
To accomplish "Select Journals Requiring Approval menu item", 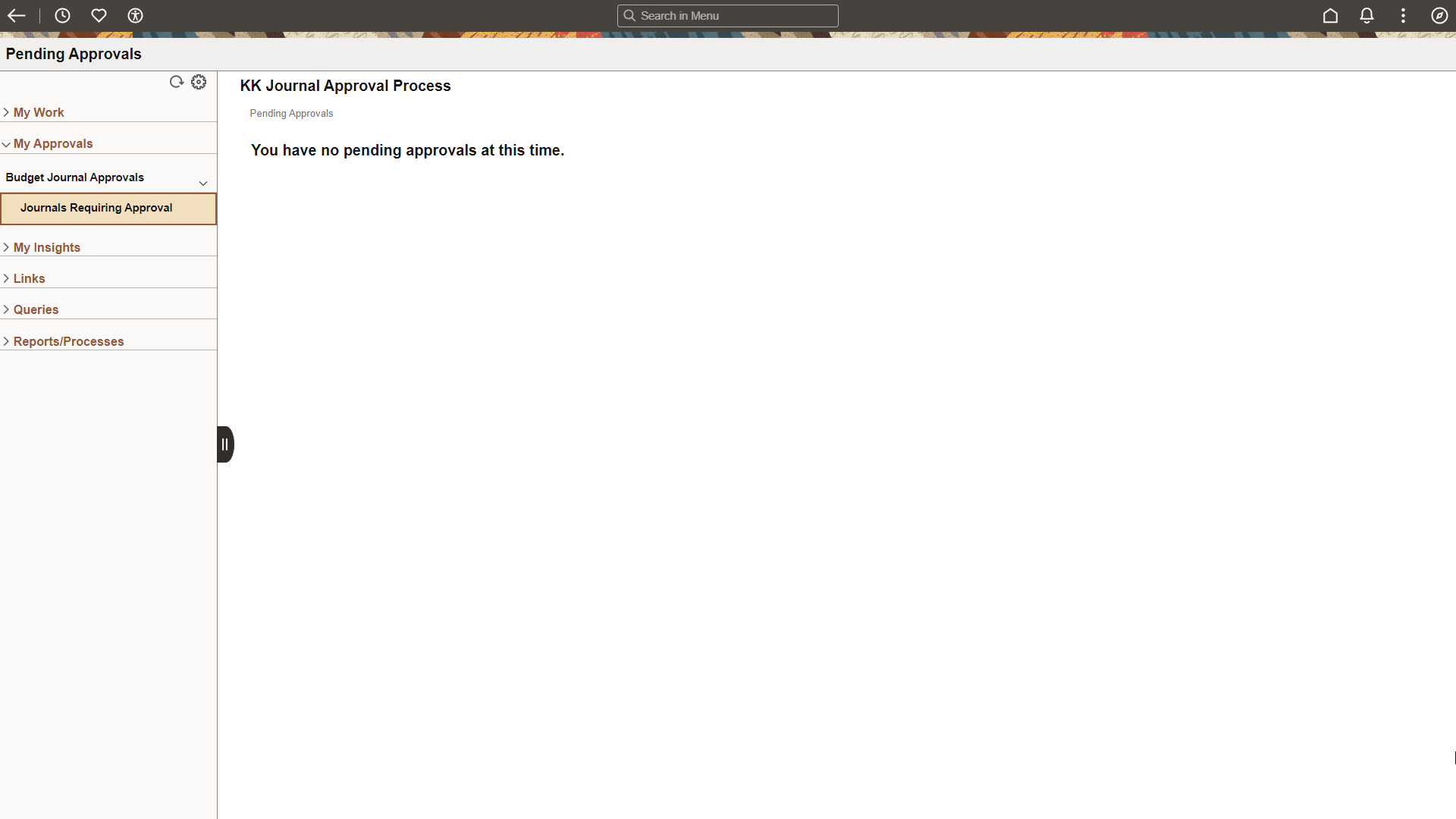I will 109,207.
